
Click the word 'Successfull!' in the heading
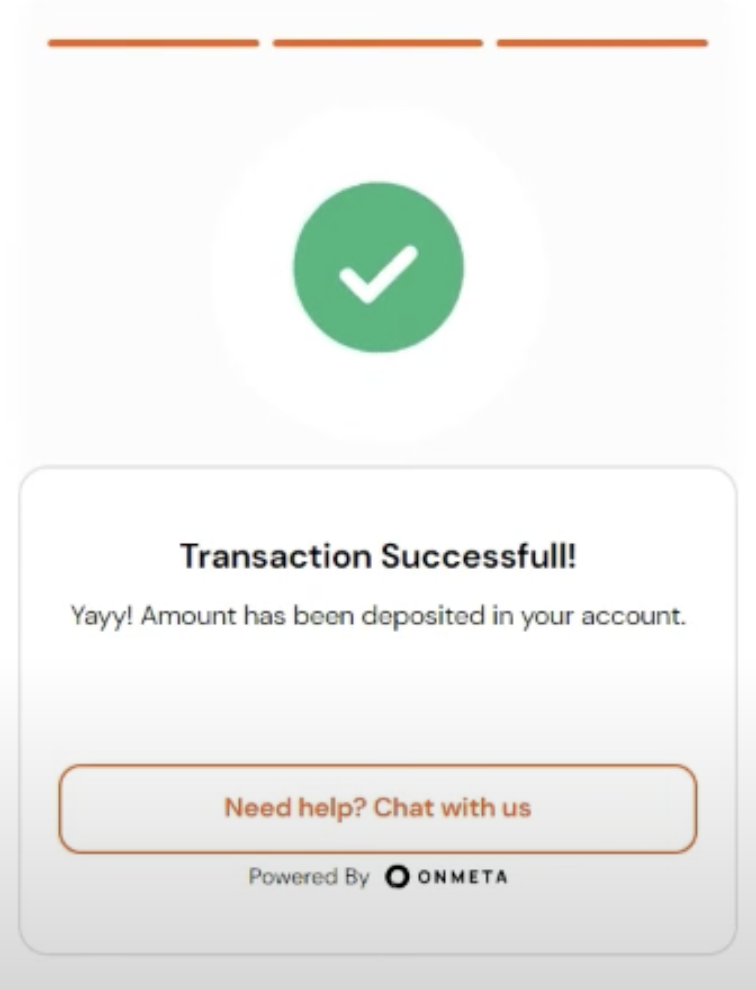(x=479, y=556)
